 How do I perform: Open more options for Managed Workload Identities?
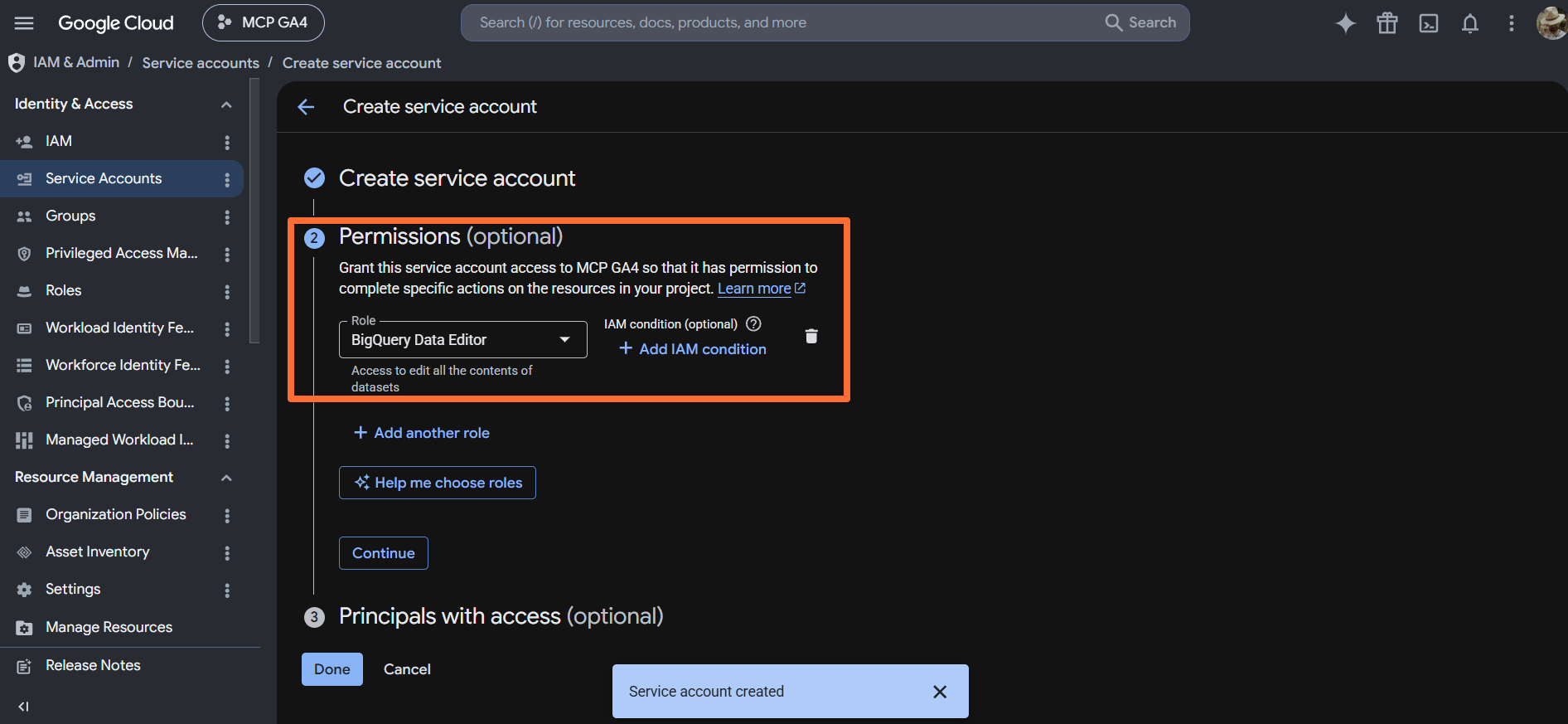227,441
